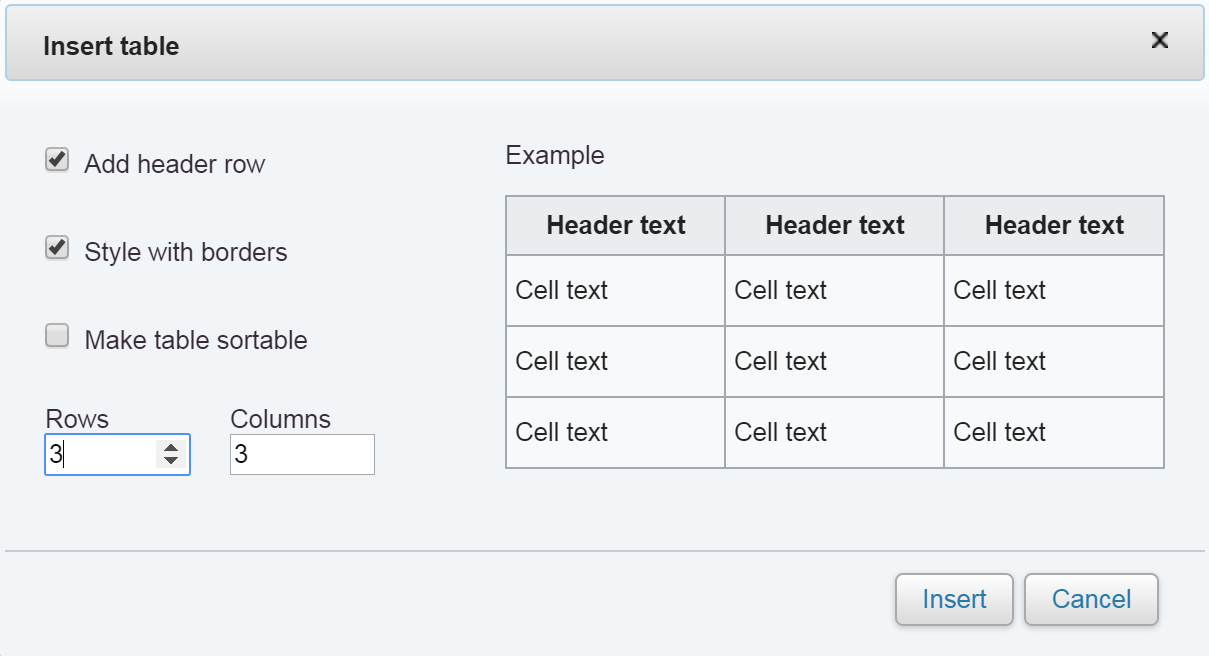Screen dimensions: 1209x656
Task: Click the "Make table sortable" text label
Action: point(196,340)
